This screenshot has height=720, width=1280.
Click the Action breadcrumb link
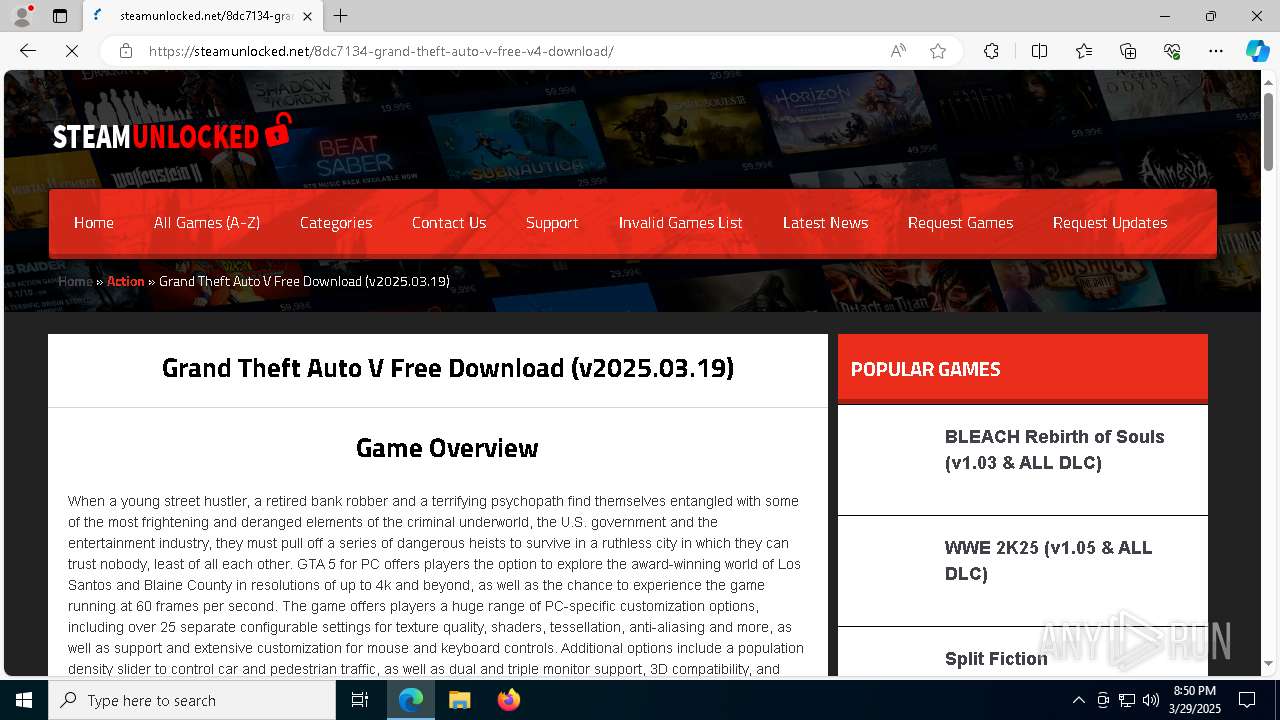click(x=126, y=281)
